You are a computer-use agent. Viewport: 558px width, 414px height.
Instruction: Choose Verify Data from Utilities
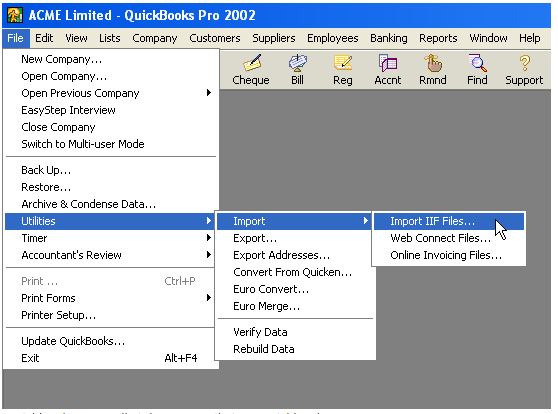[x=295, y=332]
